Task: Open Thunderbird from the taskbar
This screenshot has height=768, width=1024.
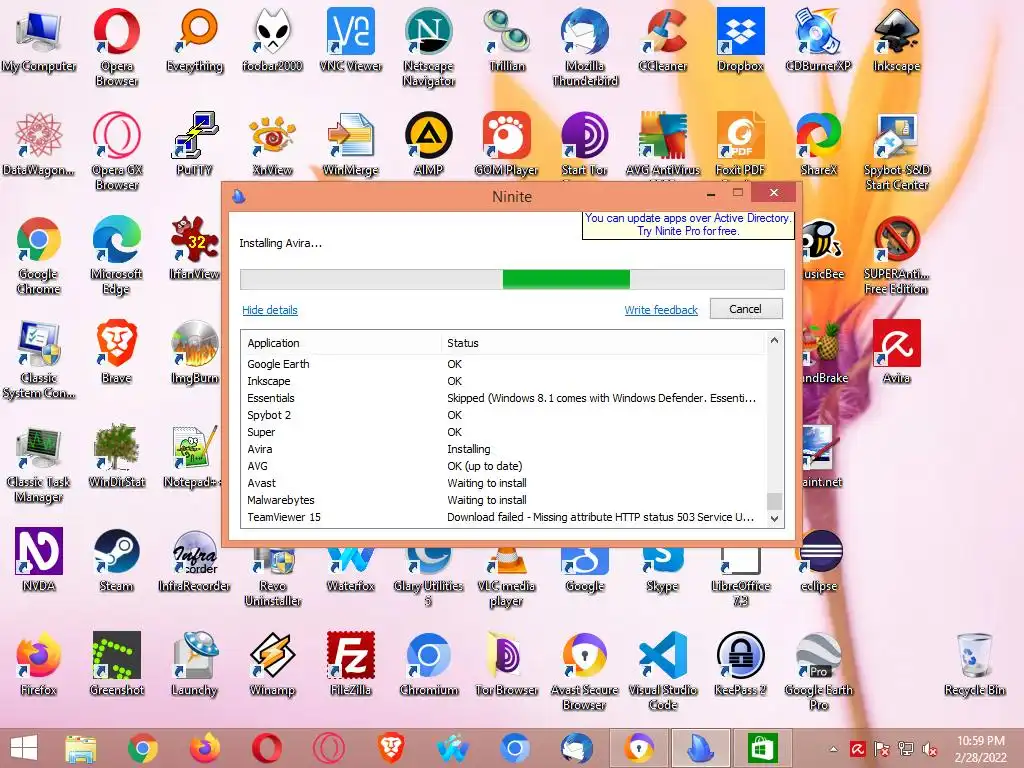Action: click(577, 748)
